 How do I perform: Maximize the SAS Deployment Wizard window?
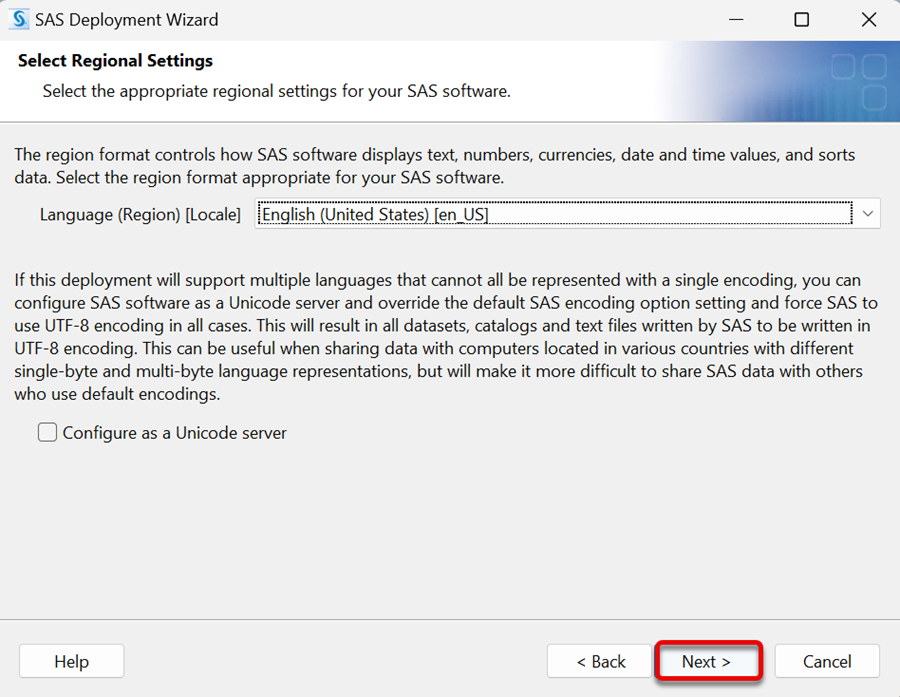point(802,20)
